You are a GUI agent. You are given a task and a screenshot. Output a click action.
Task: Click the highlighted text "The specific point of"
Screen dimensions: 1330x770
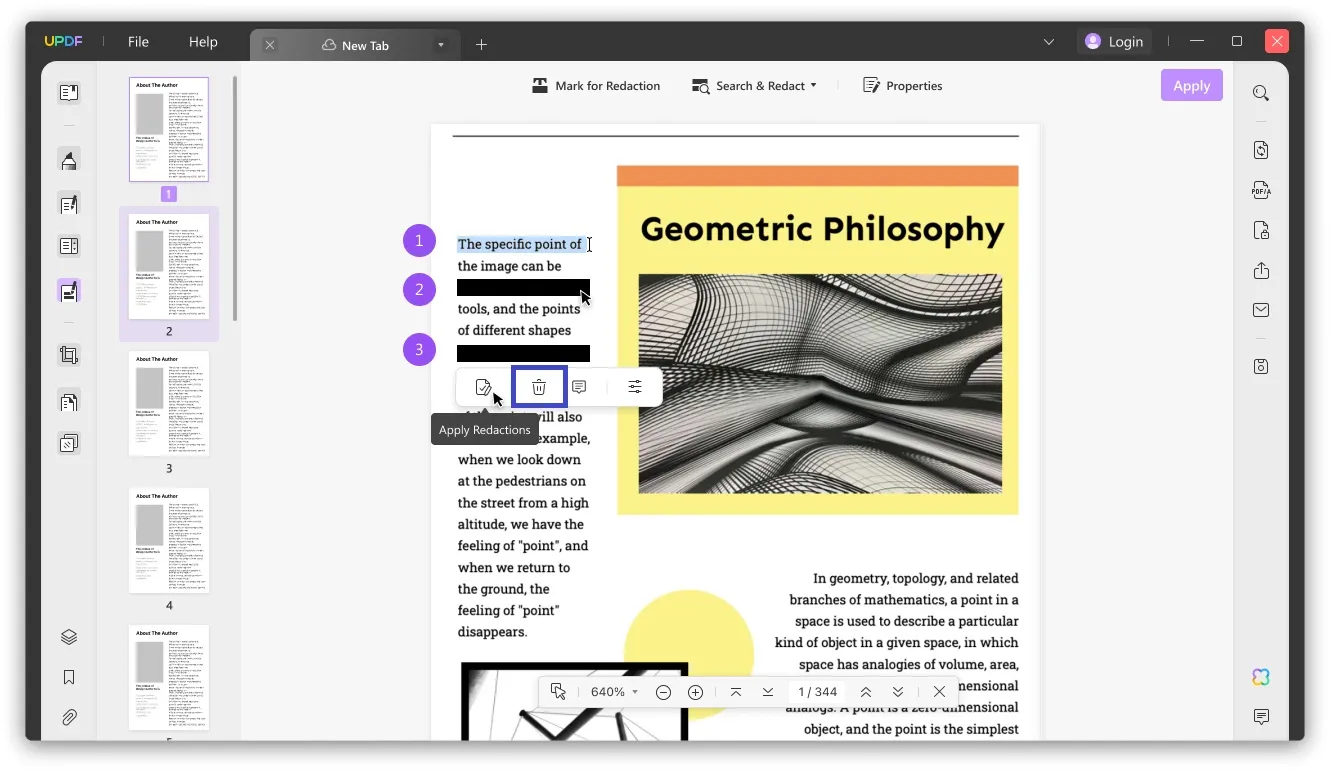pos(520,244)
